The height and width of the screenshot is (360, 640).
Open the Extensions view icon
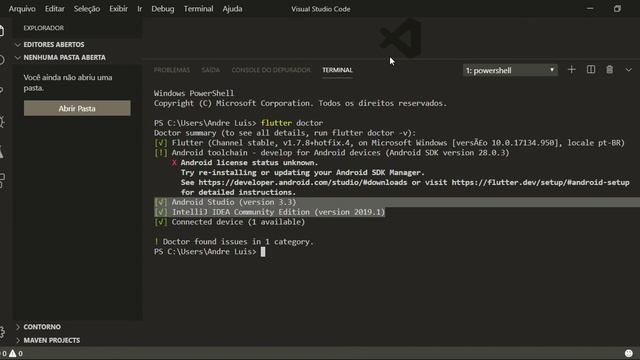pyautogui.click(x=2, y=180)
